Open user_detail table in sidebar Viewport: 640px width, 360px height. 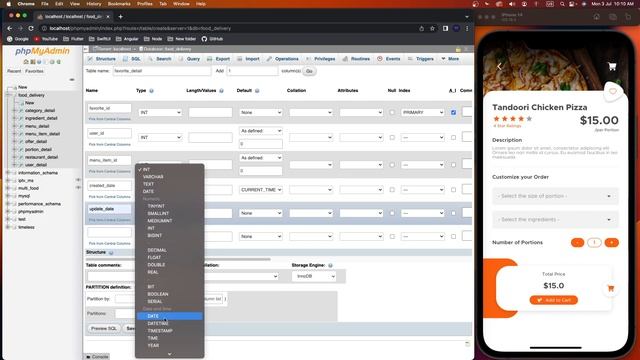click(36, 165)
